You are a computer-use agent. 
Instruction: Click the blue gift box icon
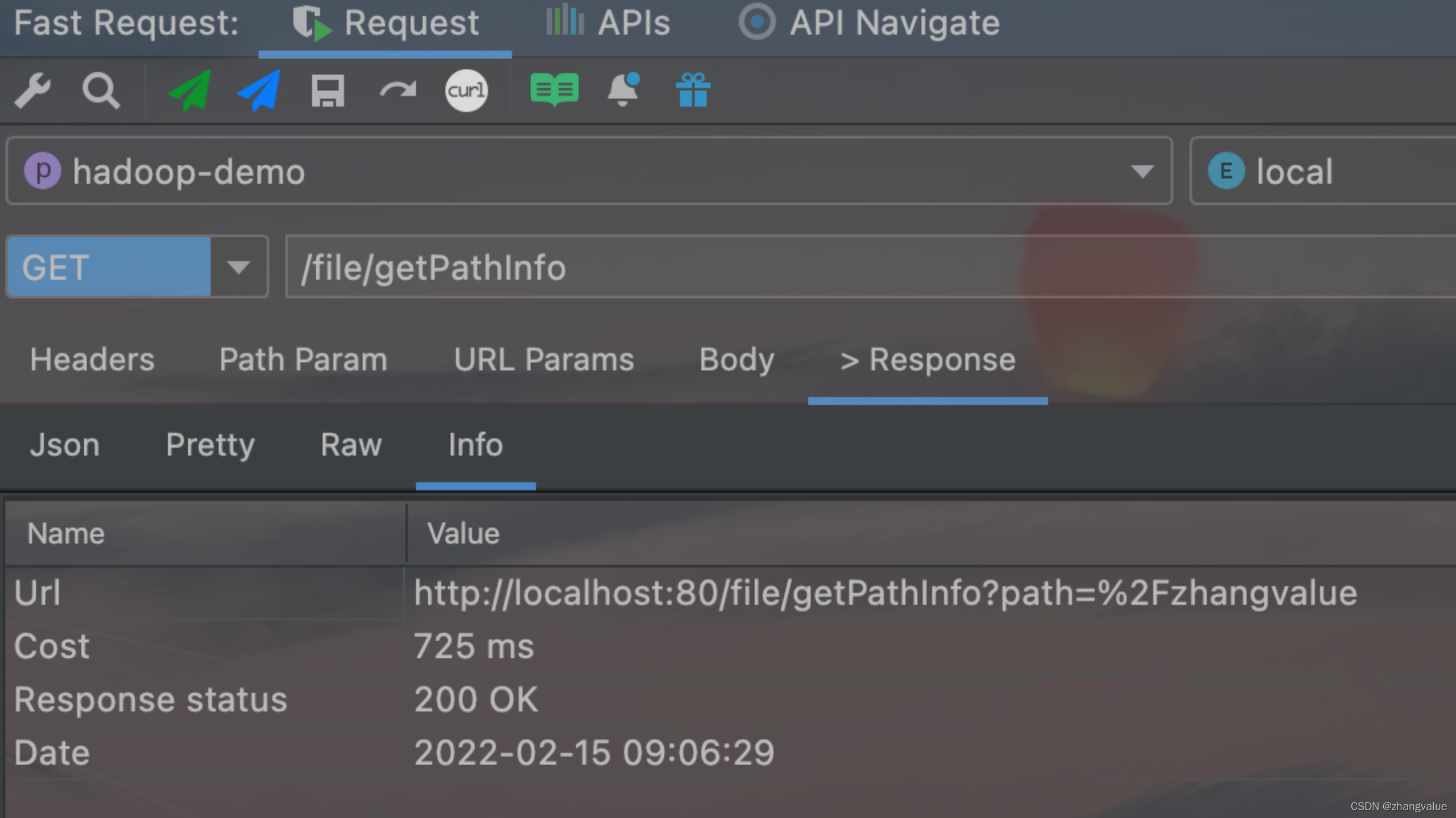(x=693, y=90)
